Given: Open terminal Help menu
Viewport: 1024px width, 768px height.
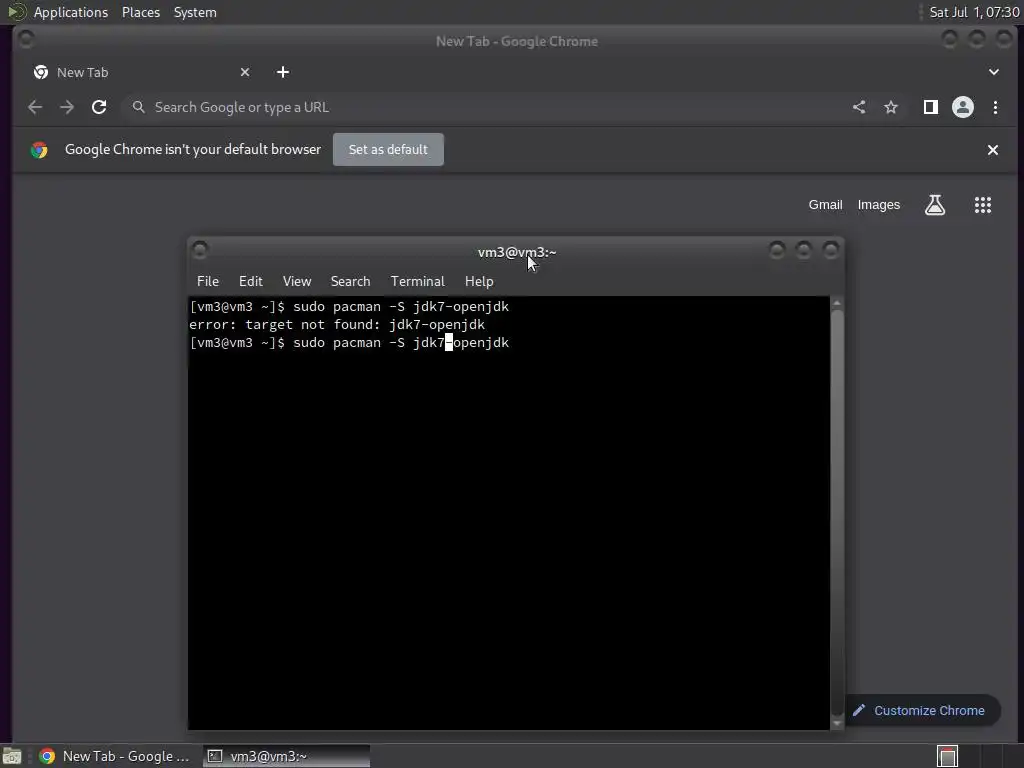Looking at the screenshot, I should click(x=479, y=281).
